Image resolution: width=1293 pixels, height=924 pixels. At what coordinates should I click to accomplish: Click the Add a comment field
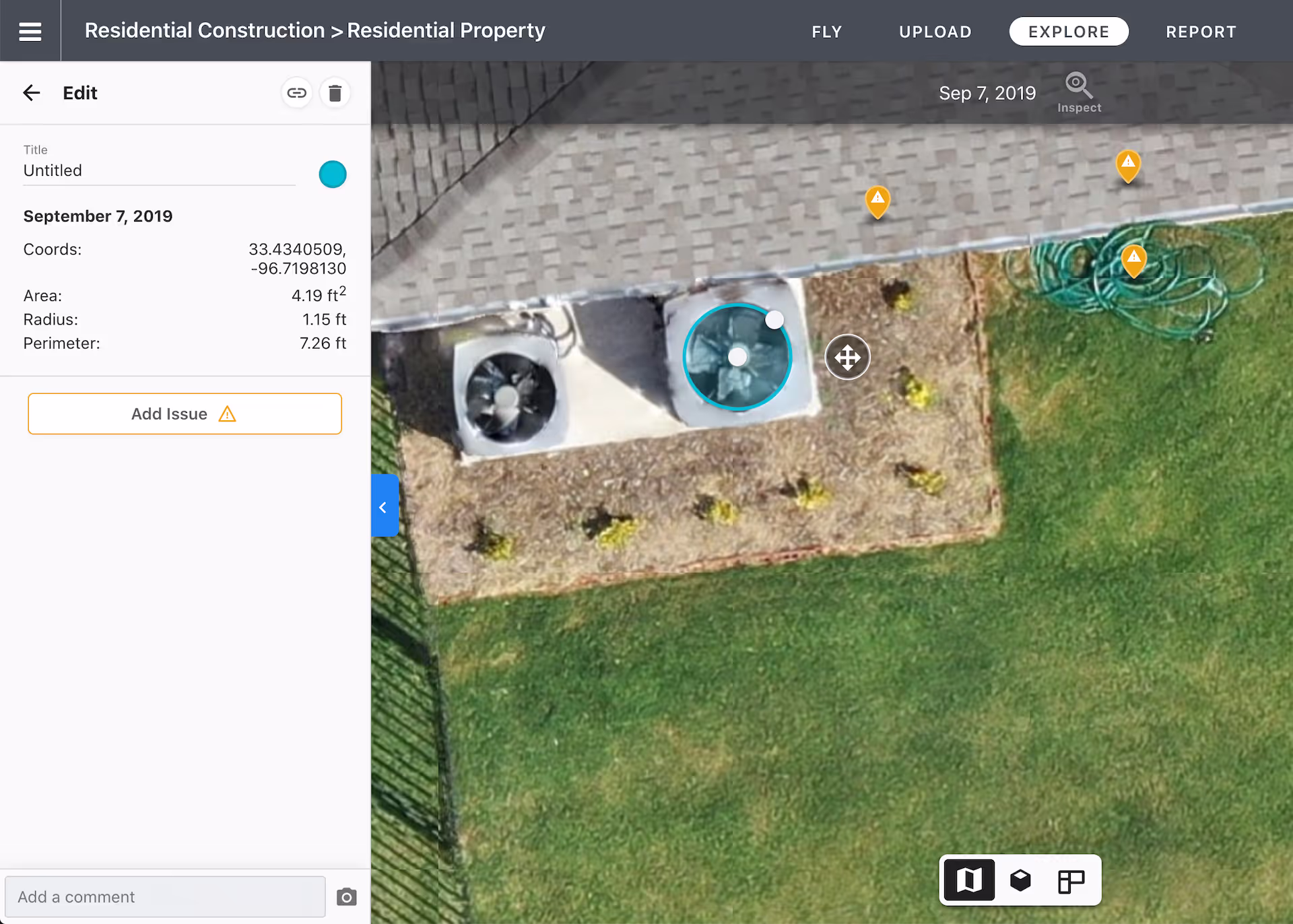click(x=164, y=896)
